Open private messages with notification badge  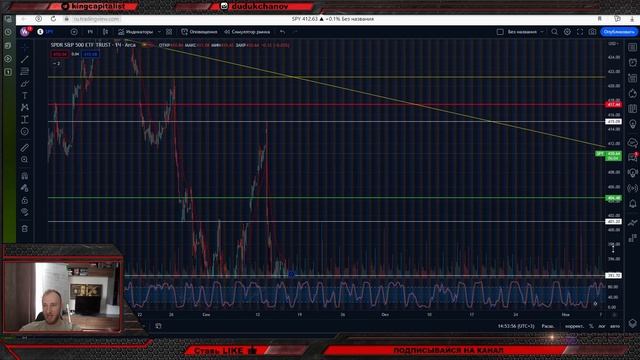633,157
